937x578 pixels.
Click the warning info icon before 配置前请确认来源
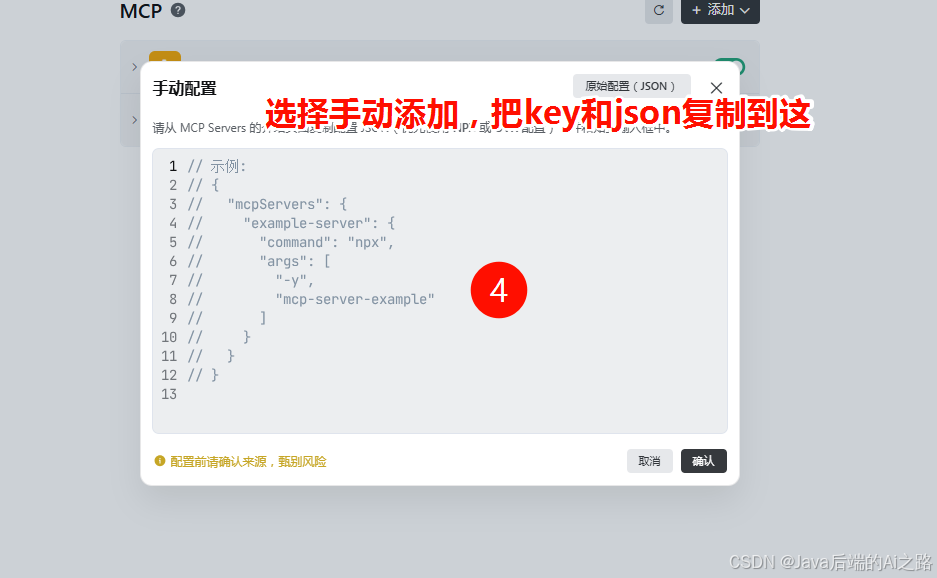pyautogui.click(x=160, y=461)
